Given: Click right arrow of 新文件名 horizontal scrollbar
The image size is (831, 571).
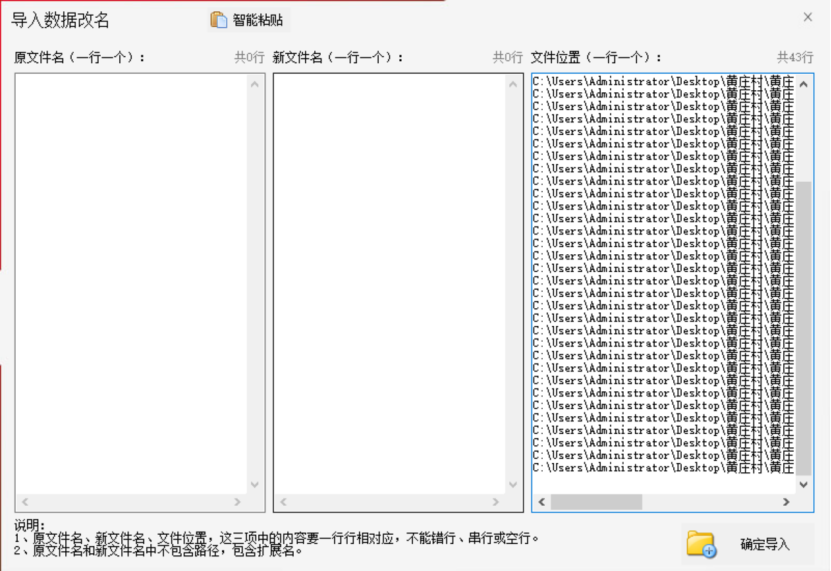Looking at the screenshot, I should point(496,502).
